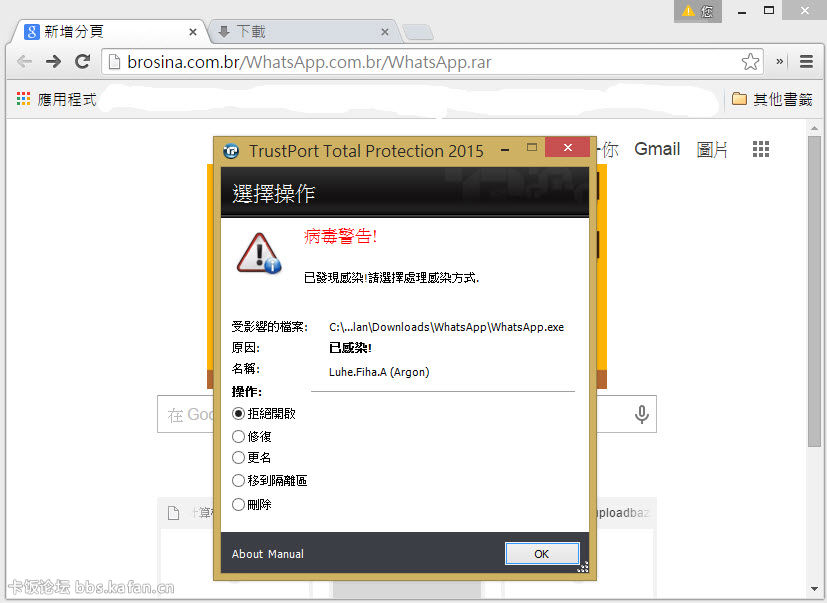The height and width of the screenshot is (603, 827).
Task: Click the voice search microphone icon
Action: [642, 414]
